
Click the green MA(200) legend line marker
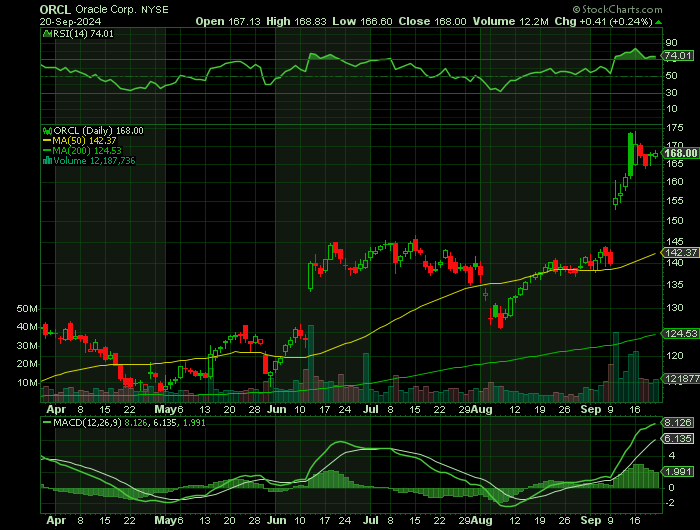44,150
